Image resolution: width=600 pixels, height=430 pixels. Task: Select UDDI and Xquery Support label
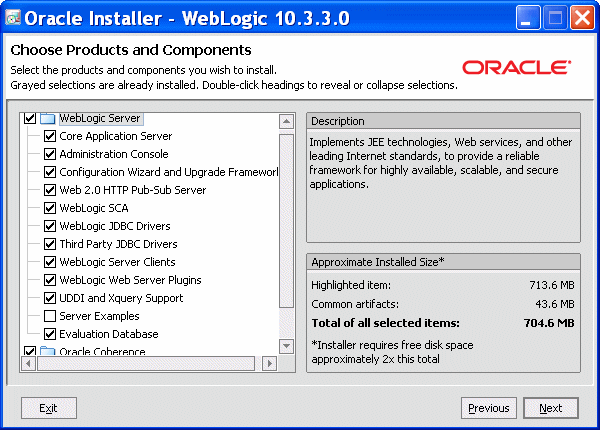121,298
